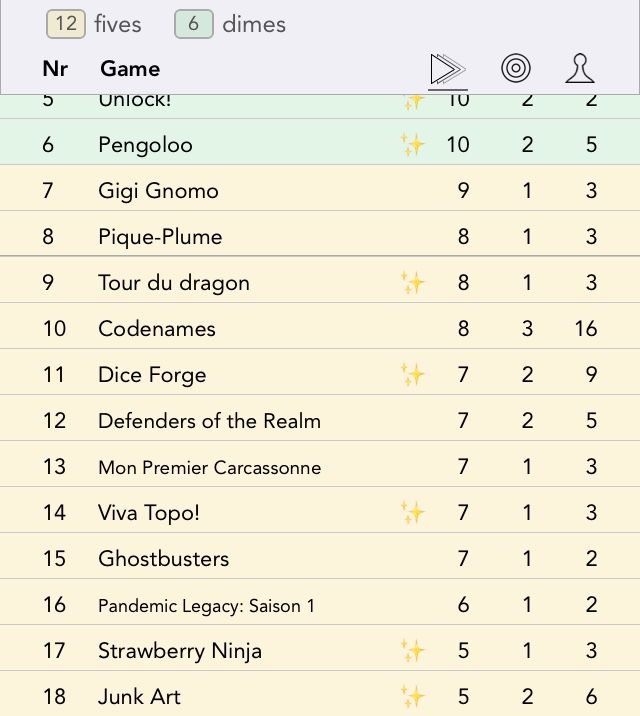Click the player pawn column icon
640x716 pixels.
click(x=580, y=69)
